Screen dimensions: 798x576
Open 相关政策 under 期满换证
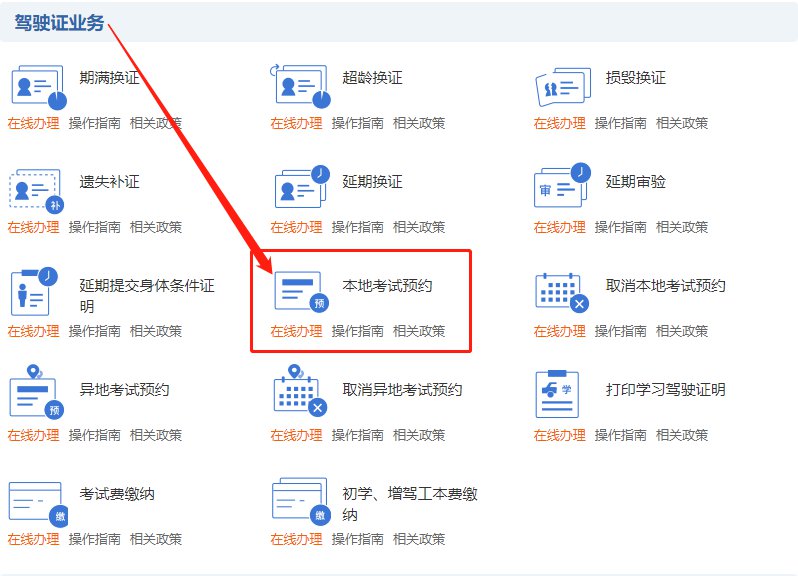156,123
